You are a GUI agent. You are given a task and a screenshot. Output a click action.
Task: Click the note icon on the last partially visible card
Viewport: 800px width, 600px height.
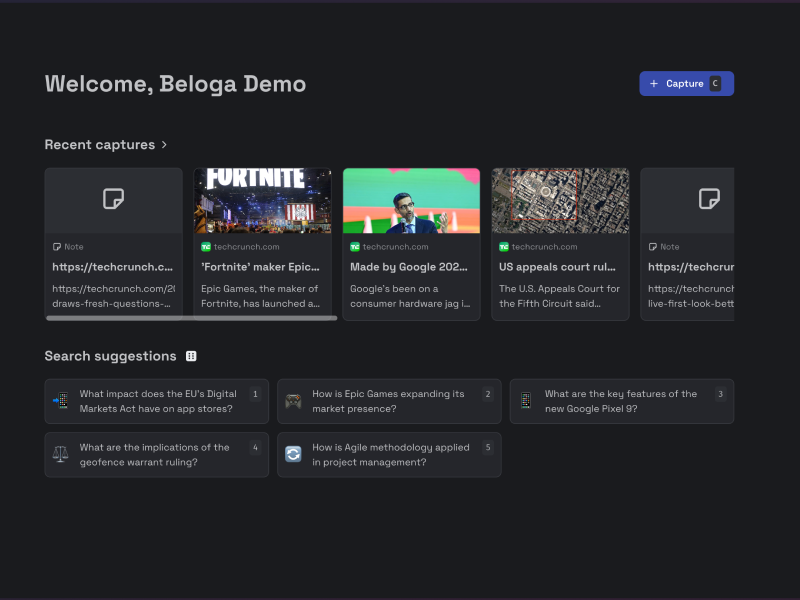709,198
